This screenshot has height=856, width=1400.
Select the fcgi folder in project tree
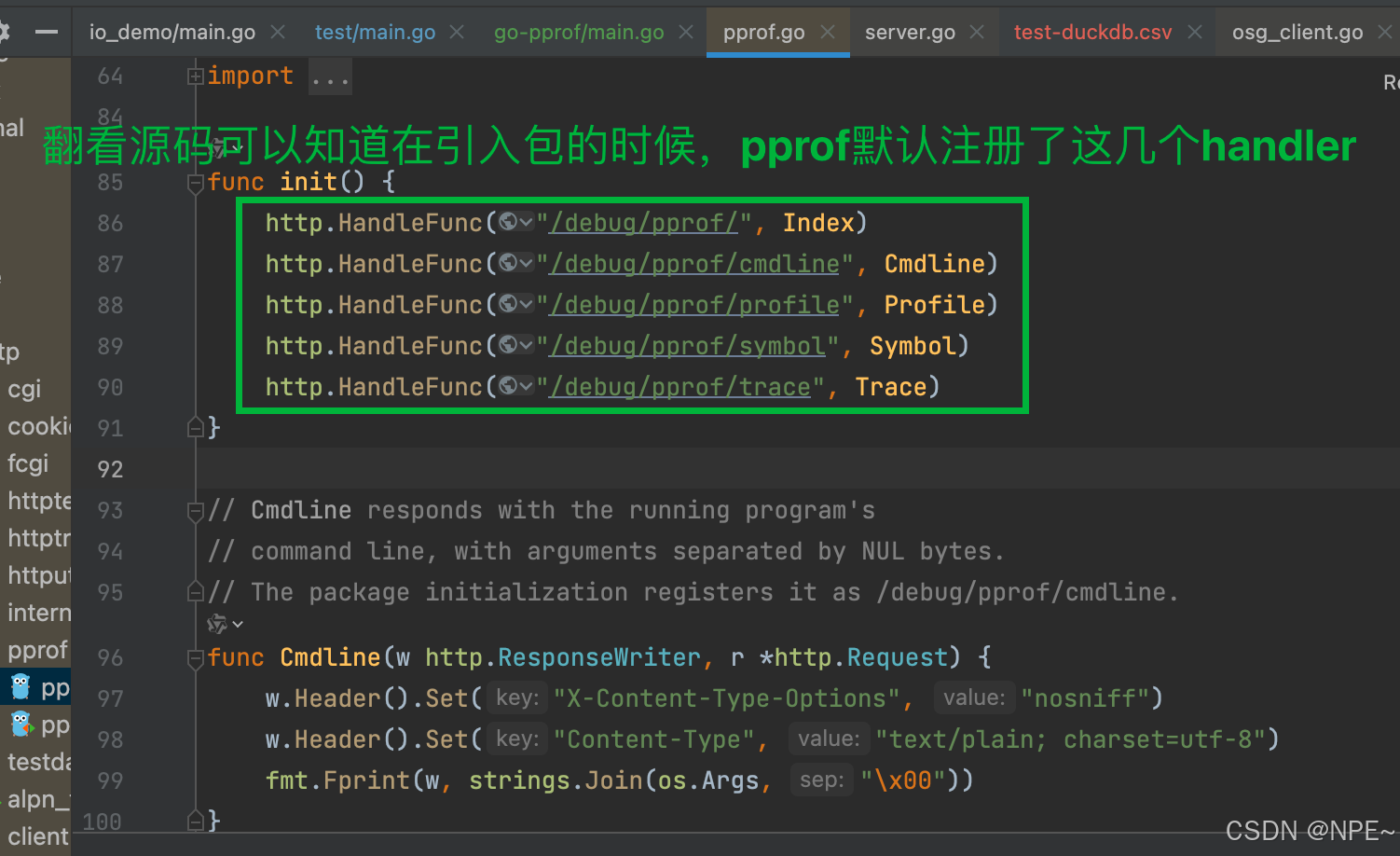tap(28, 463)
